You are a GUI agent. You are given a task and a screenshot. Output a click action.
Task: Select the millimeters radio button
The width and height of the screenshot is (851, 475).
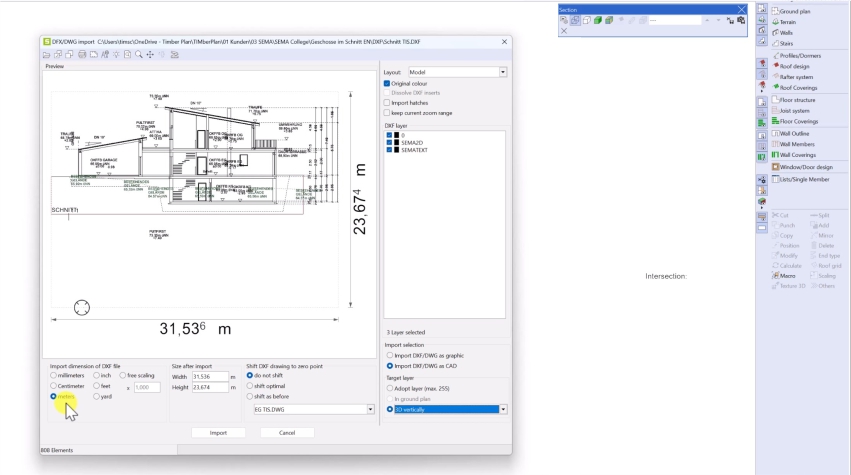pos(54,375)
